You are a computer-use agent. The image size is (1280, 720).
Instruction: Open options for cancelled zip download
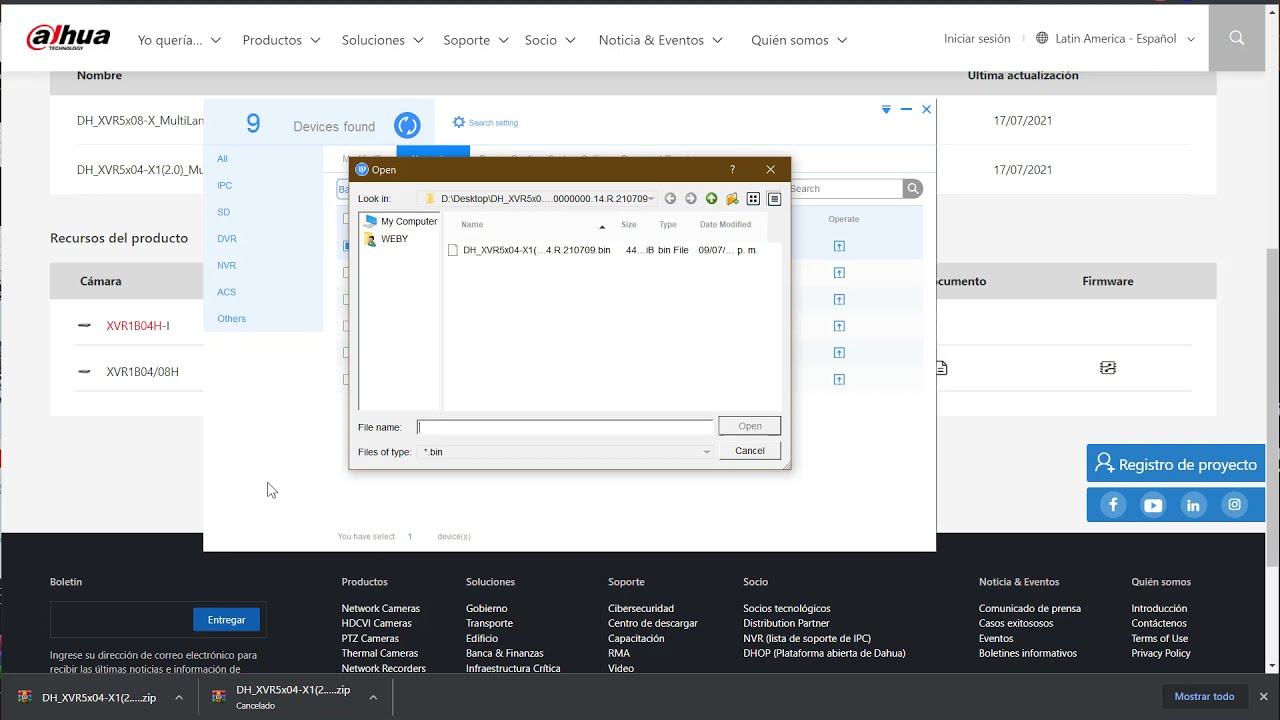373,697
